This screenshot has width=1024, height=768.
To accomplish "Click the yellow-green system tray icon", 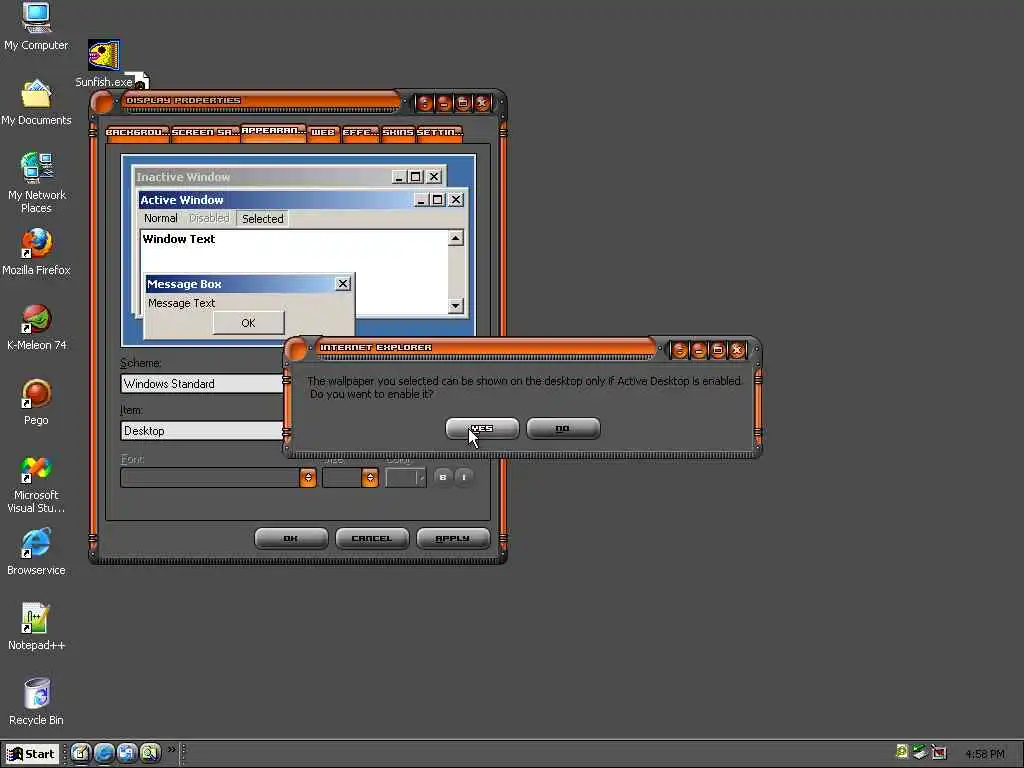I will (902, 752).
